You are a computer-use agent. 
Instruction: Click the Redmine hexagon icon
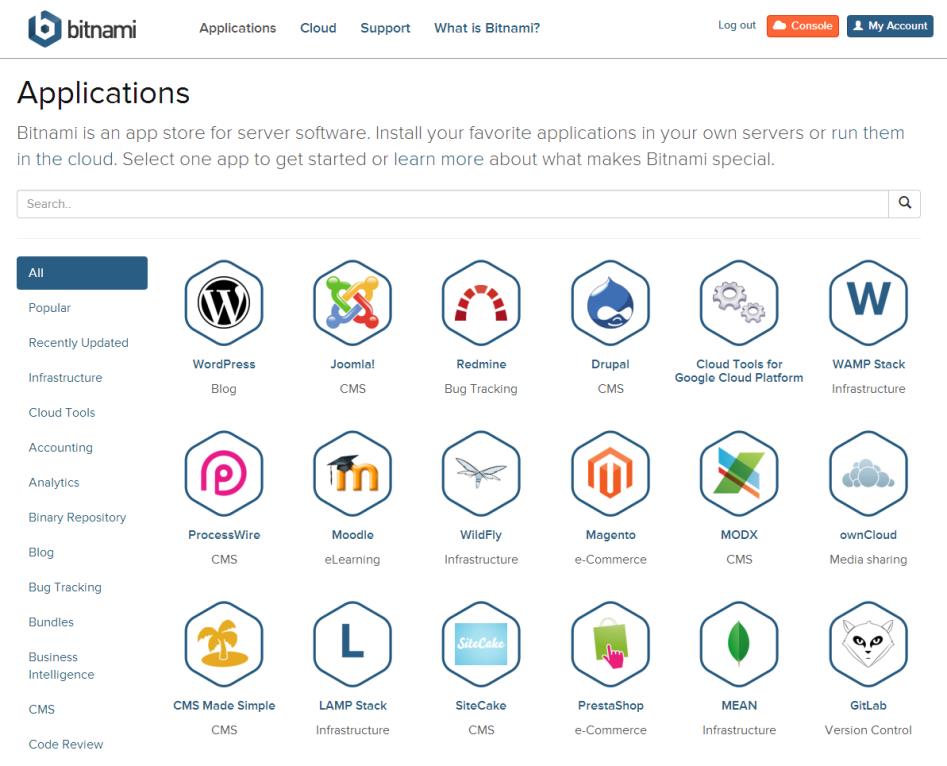481,302
